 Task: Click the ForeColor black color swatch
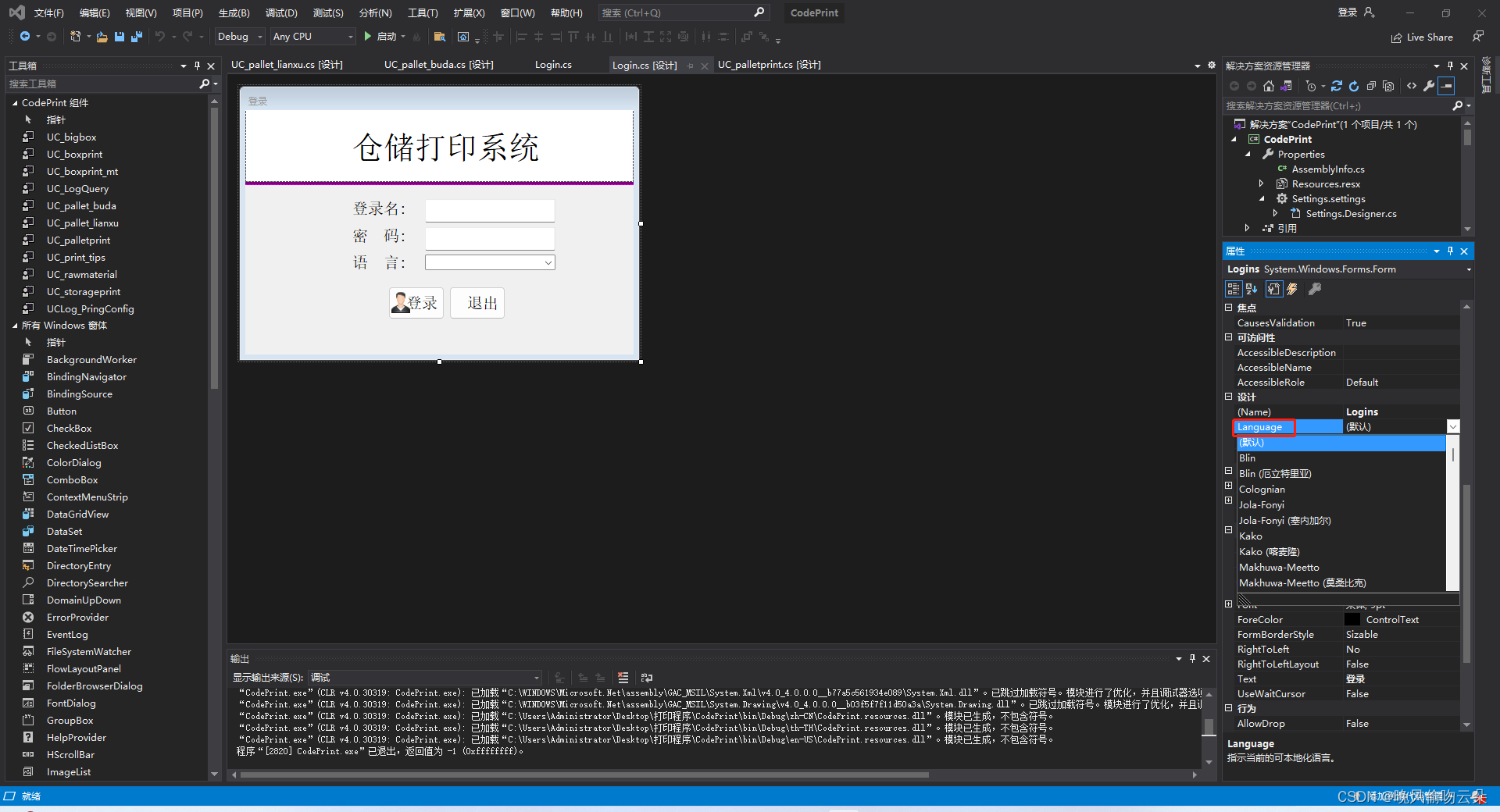click(x=1352, y=619)
